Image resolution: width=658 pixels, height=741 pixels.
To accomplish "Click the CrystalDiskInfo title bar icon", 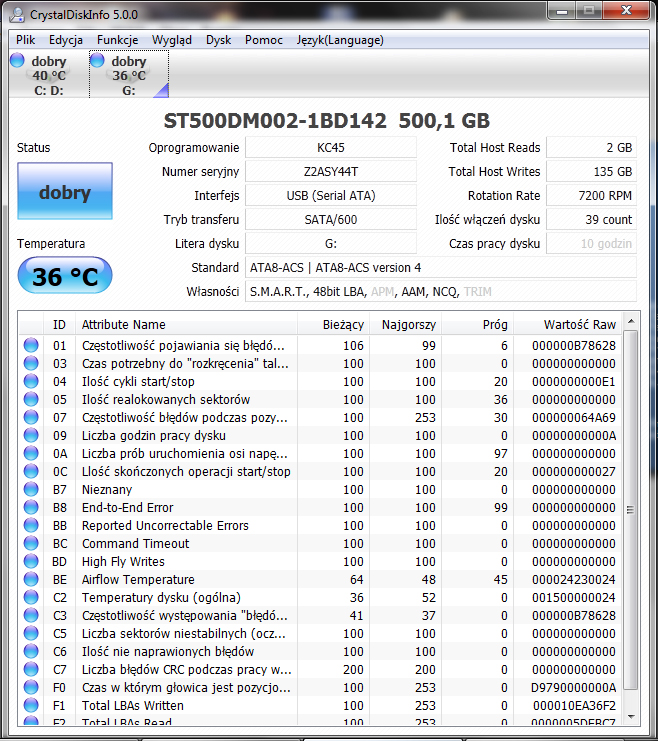I will coord(17,15).
